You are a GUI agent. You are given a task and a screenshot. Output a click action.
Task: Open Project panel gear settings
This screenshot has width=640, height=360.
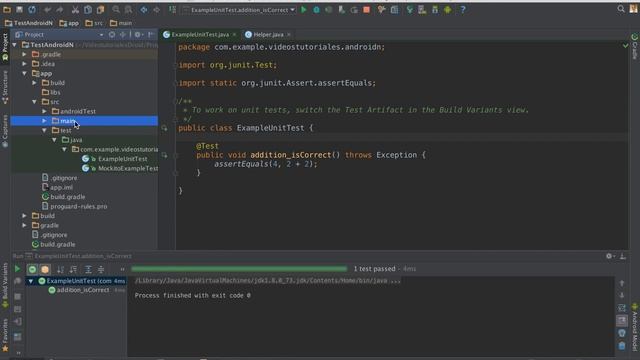click(138, 35)
